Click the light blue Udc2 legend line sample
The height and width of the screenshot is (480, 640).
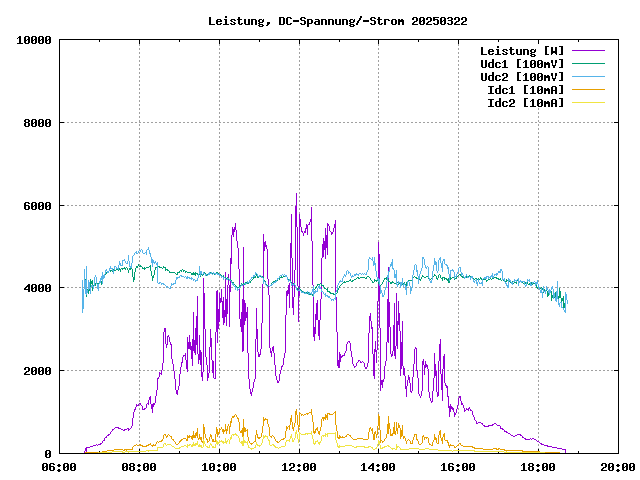point(588,77)
